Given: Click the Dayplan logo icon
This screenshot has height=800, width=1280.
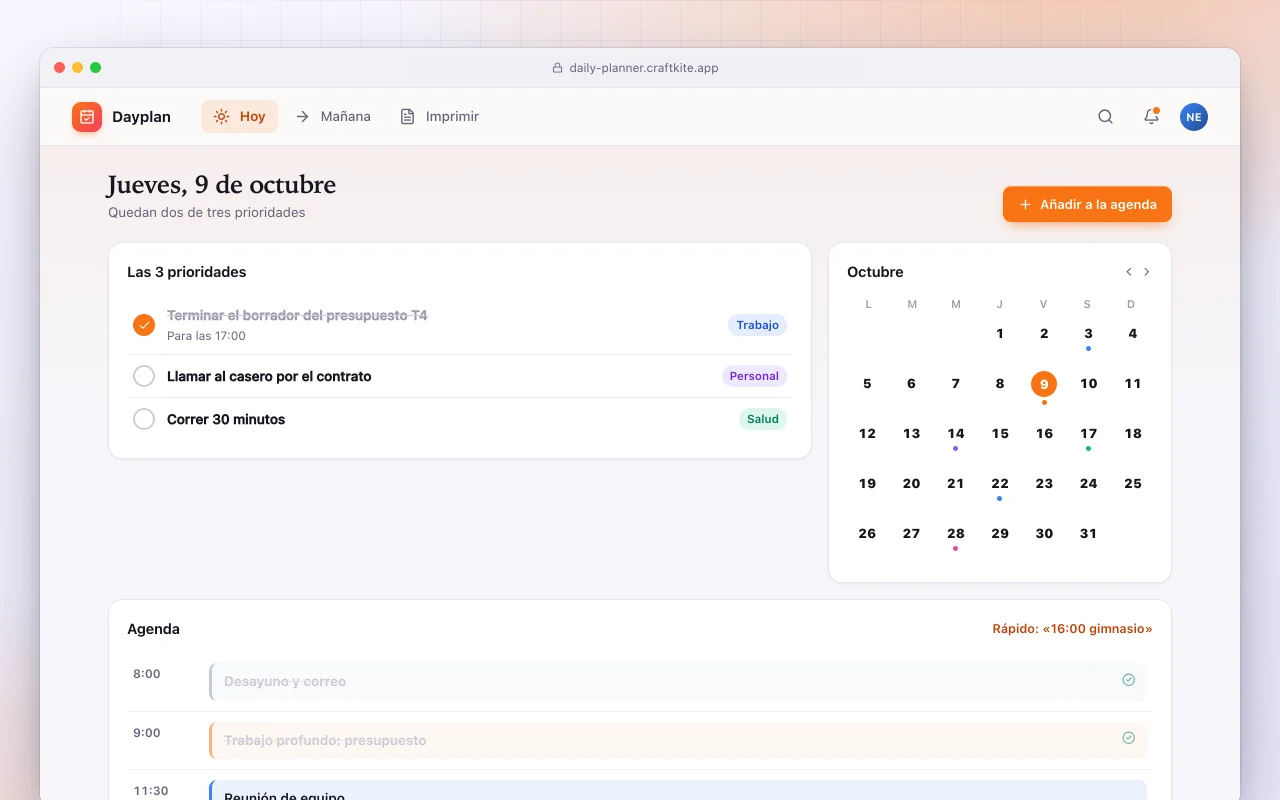Looking at the screenshot, I should 87,117.
